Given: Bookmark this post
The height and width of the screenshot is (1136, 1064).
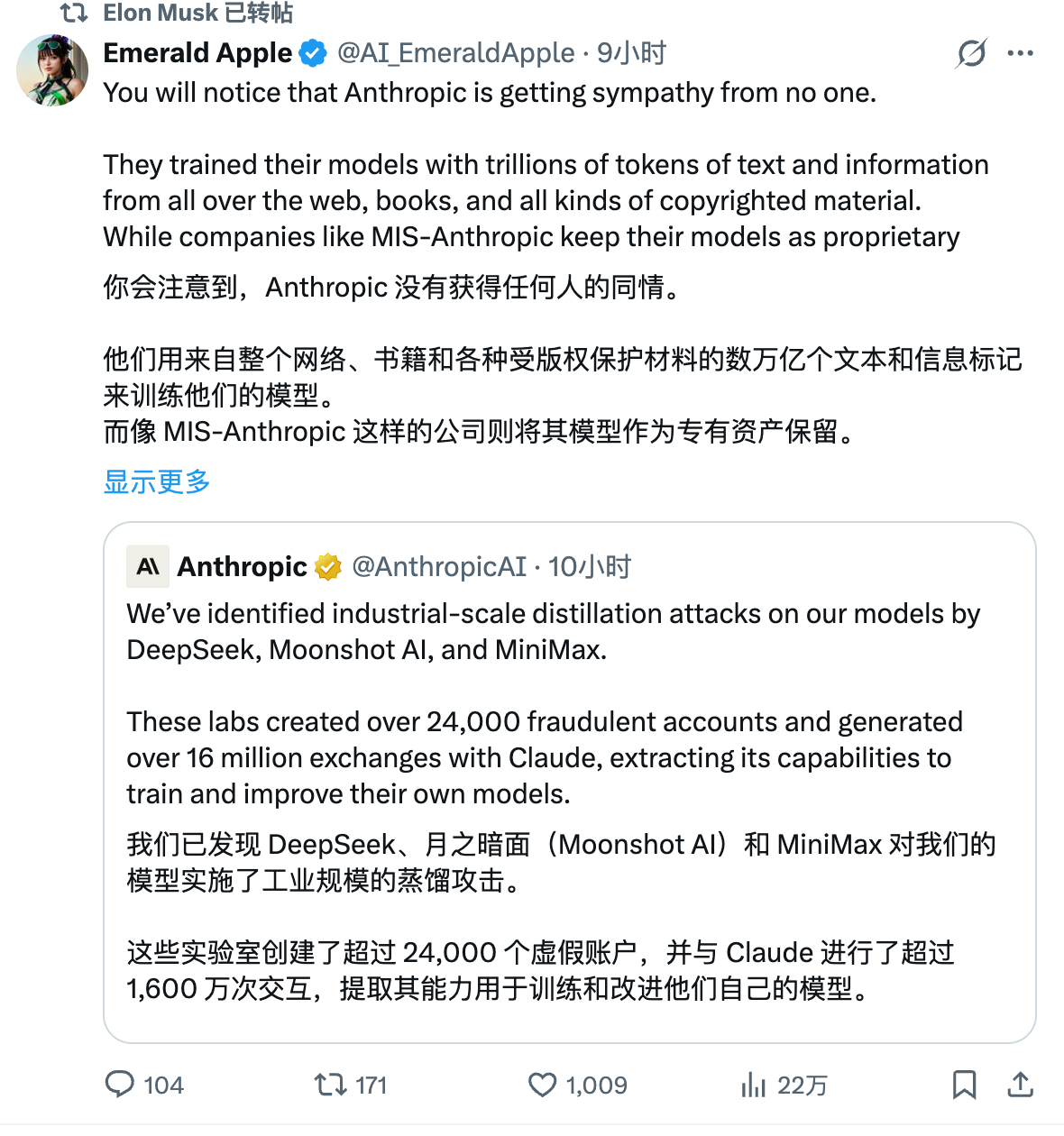Looking at the screenshot, I should (x=965, y=1086).
